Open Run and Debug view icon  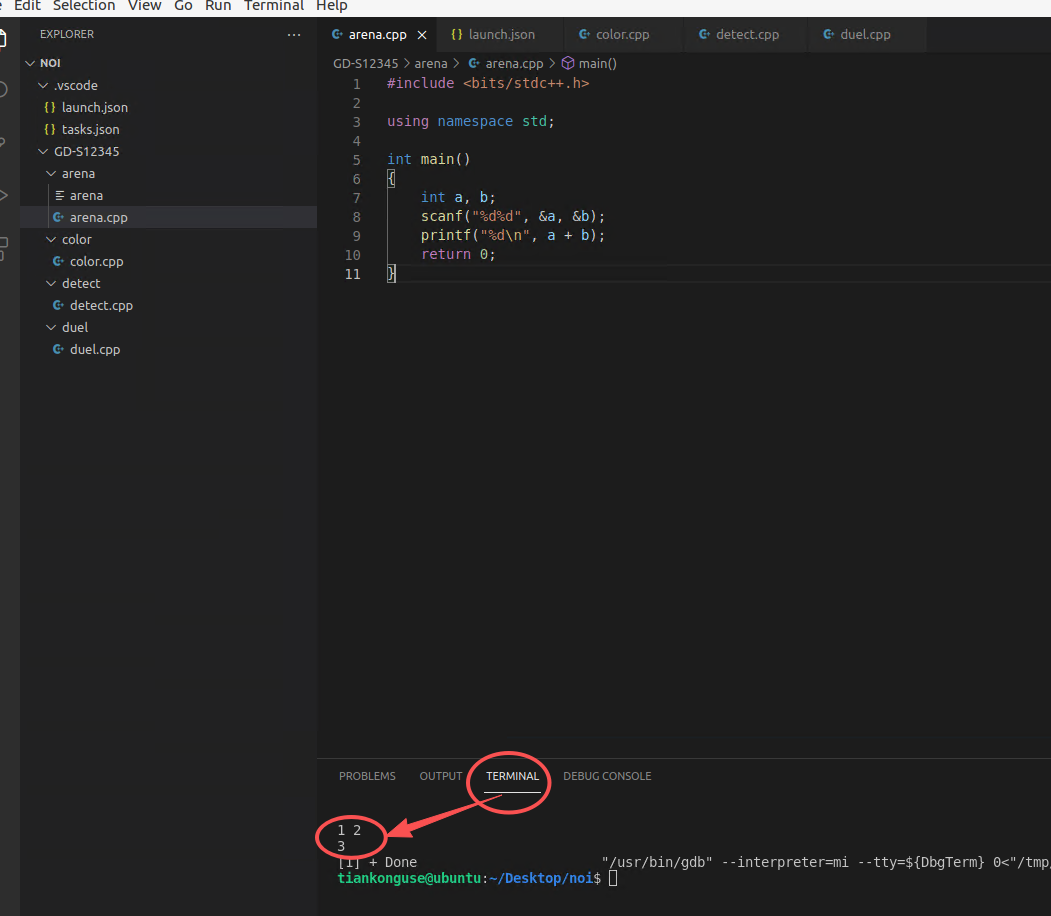(x=3, y=194)
